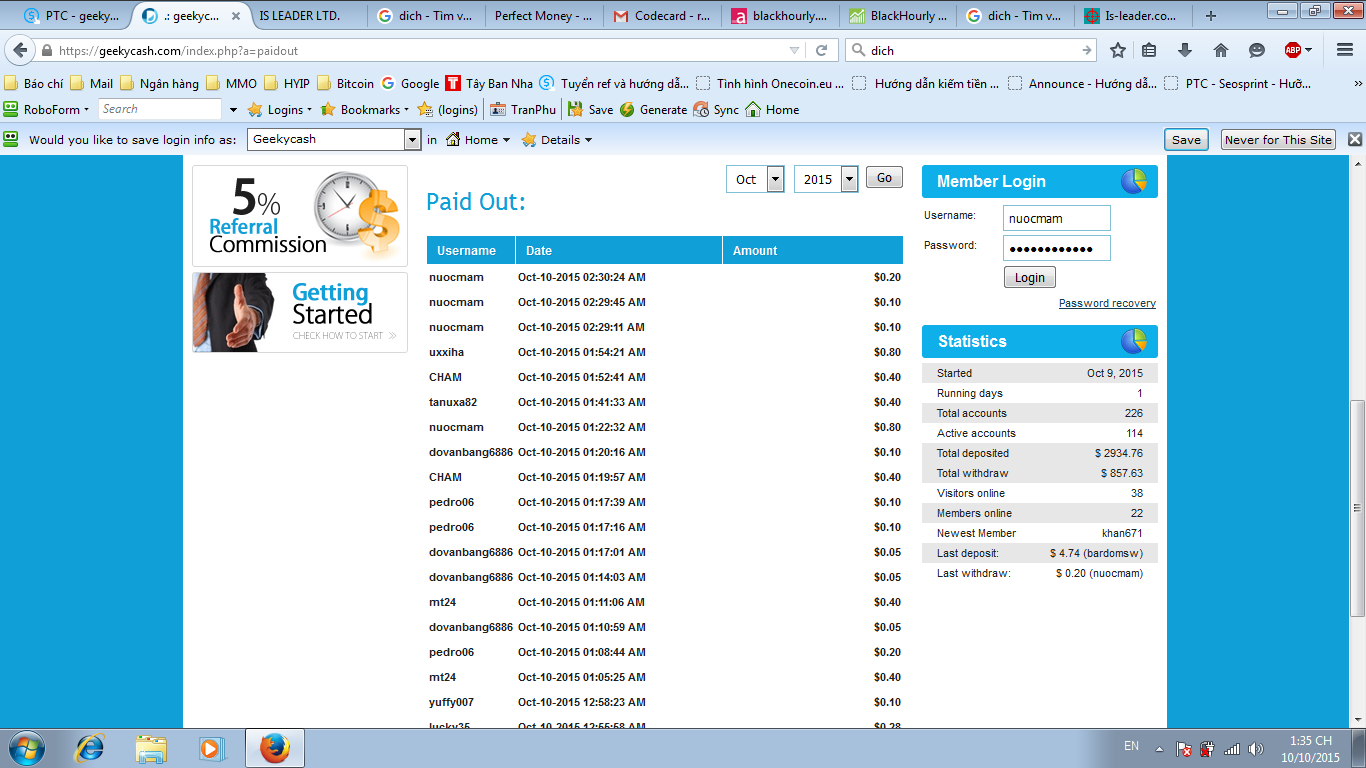Switch to the blackhourly tab
Screen dimensions: 1366x768
[x=780, y=16]
